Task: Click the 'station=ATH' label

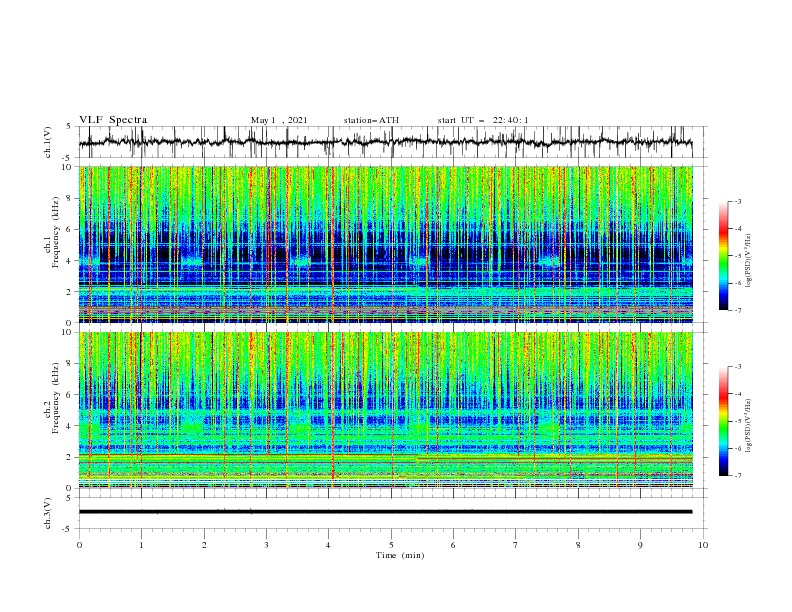Action: (371, 120)
